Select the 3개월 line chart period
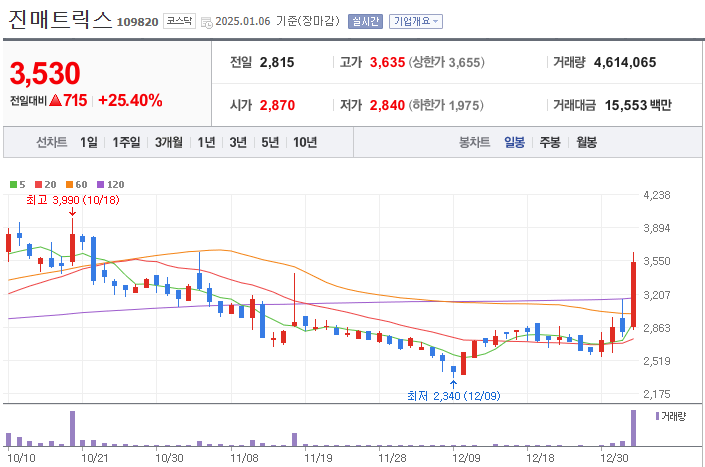This screenshot has width=705, height=467. [x=169, y=142]
